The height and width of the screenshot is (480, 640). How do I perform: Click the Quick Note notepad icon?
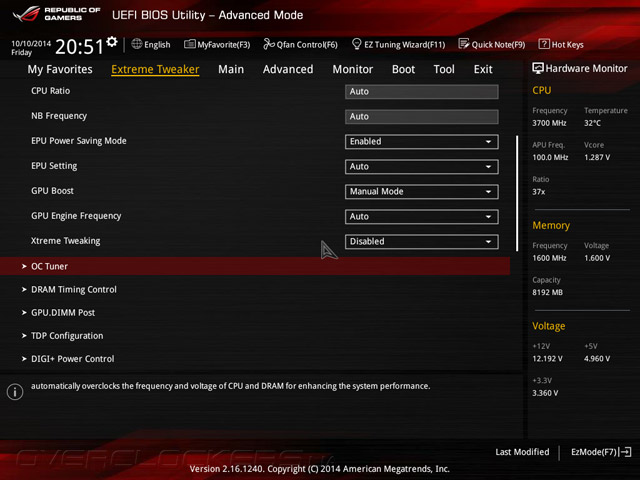(464, 44)
